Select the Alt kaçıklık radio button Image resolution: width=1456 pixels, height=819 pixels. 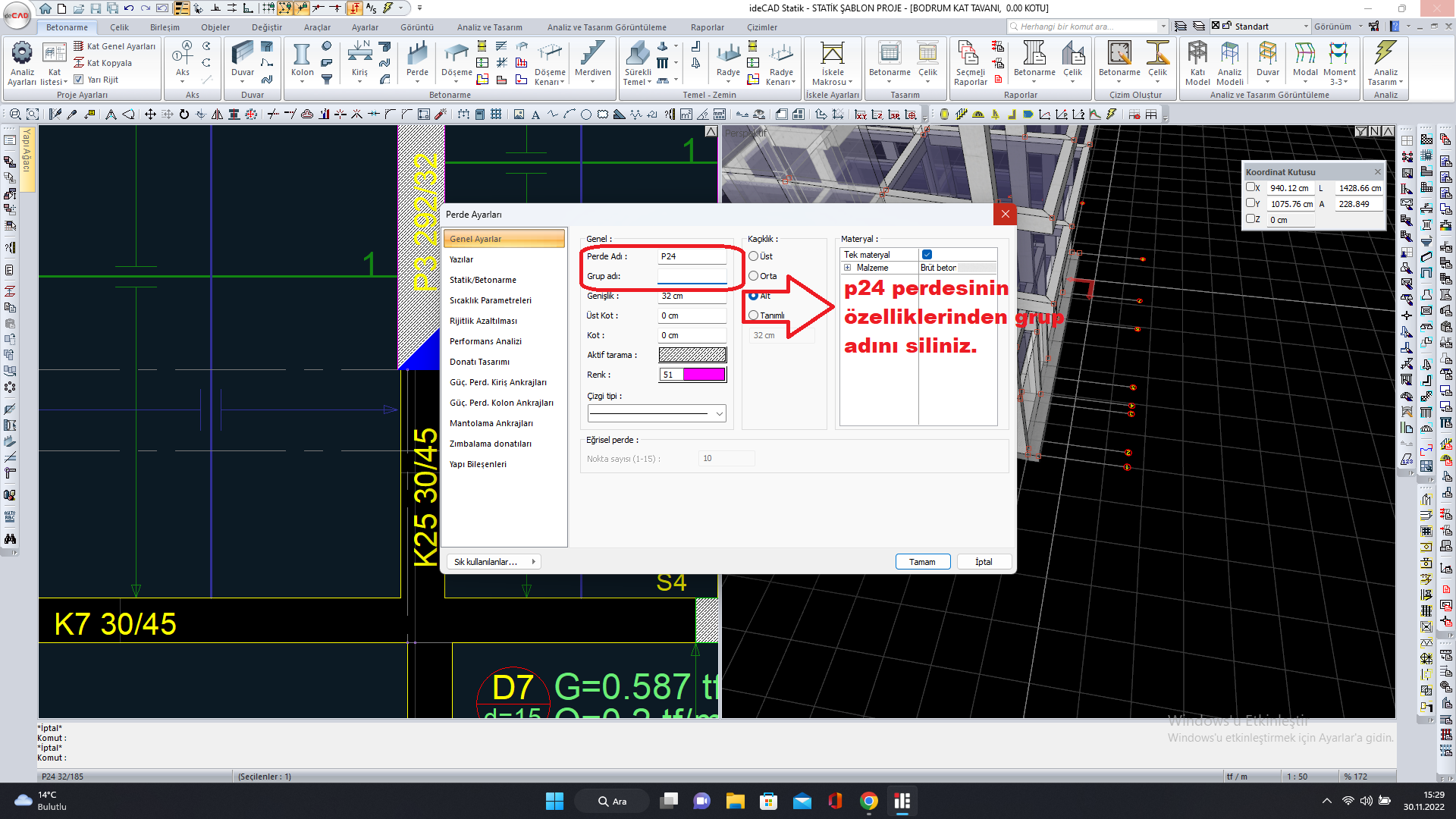(x=753, y=296)
